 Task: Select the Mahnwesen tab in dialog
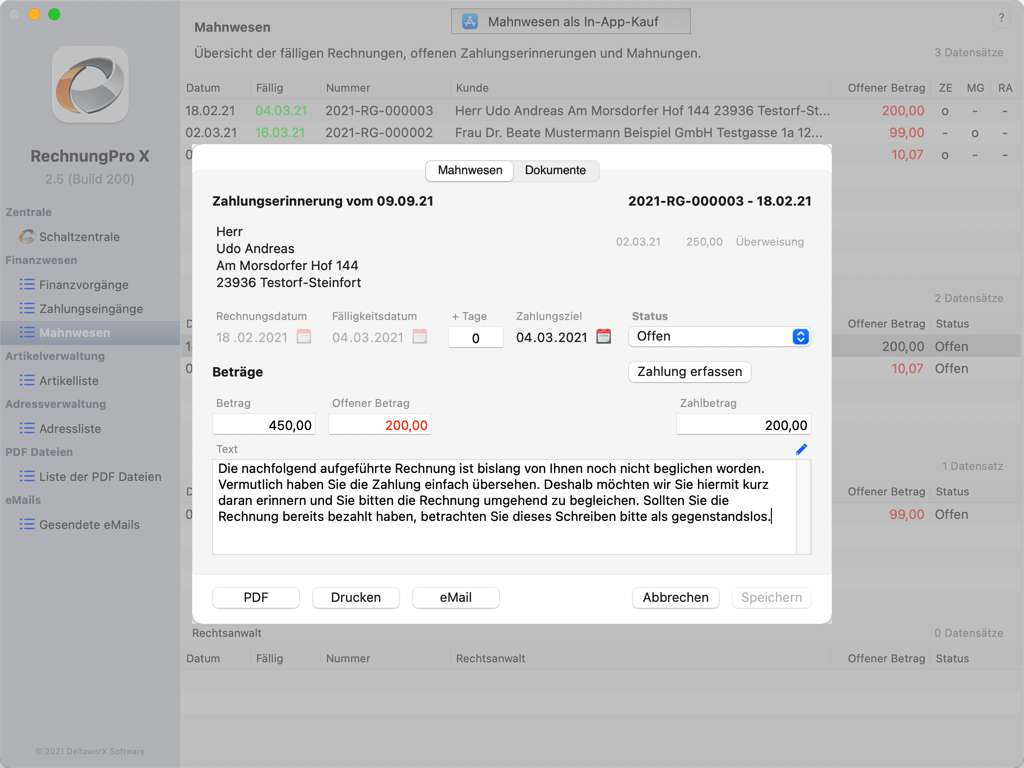tap(470, 170)
